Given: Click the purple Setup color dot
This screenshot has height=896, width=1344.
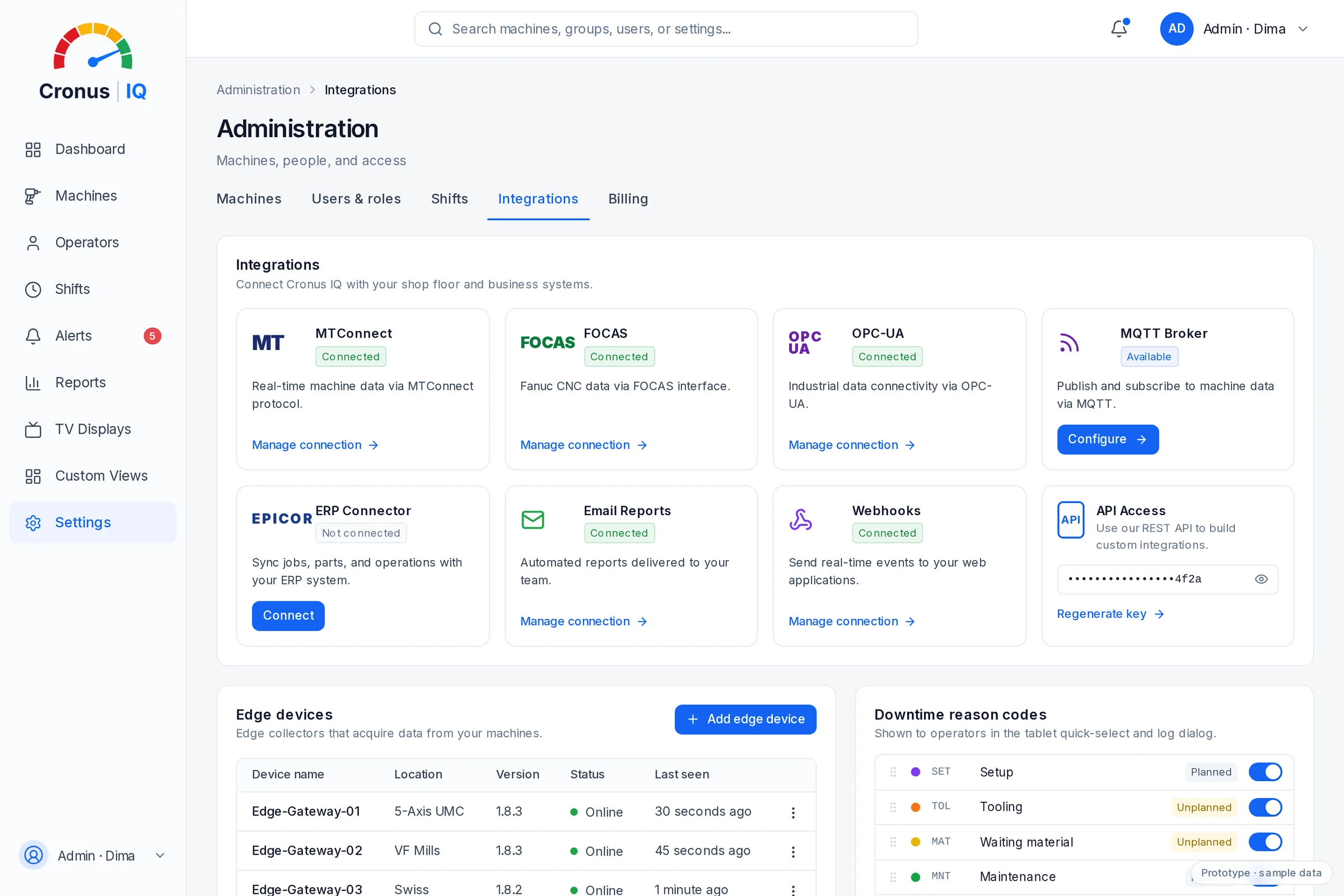Looking at the screenshot, I should 916,772.
